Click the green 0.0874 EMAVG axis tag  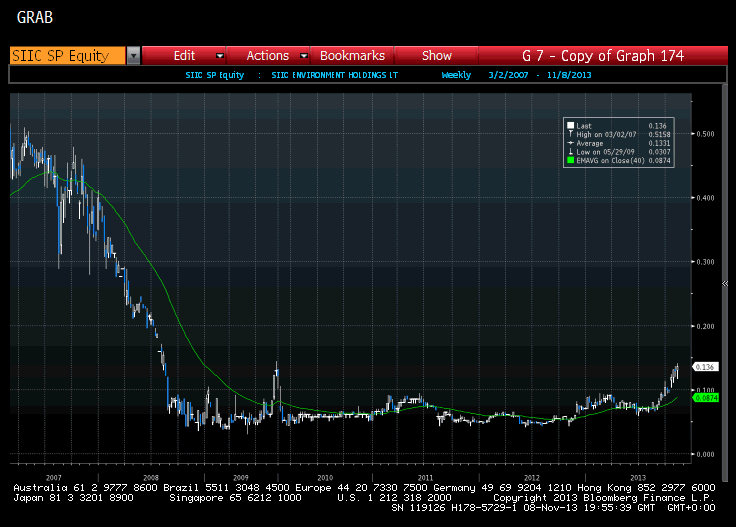pyautogui.click(x=705, y=398)
